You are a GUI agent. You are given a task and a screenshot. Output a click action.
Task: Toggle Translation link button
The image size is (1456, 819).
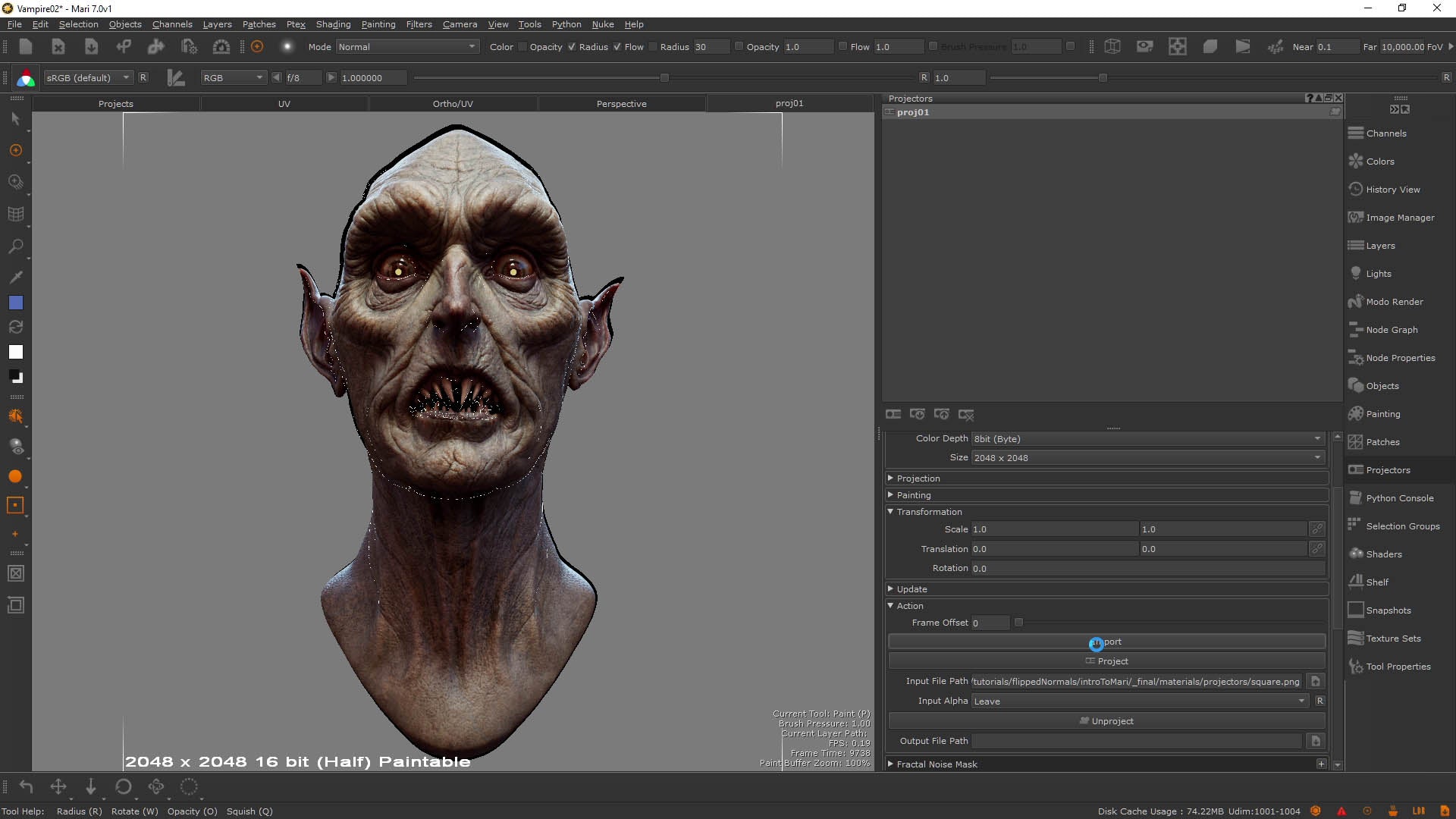click(x=1317, y=548)
